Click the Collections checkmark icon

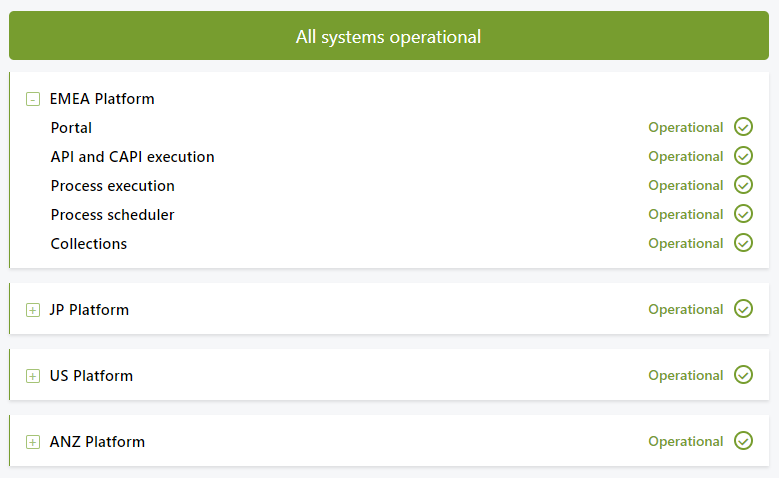coord(743,243)
